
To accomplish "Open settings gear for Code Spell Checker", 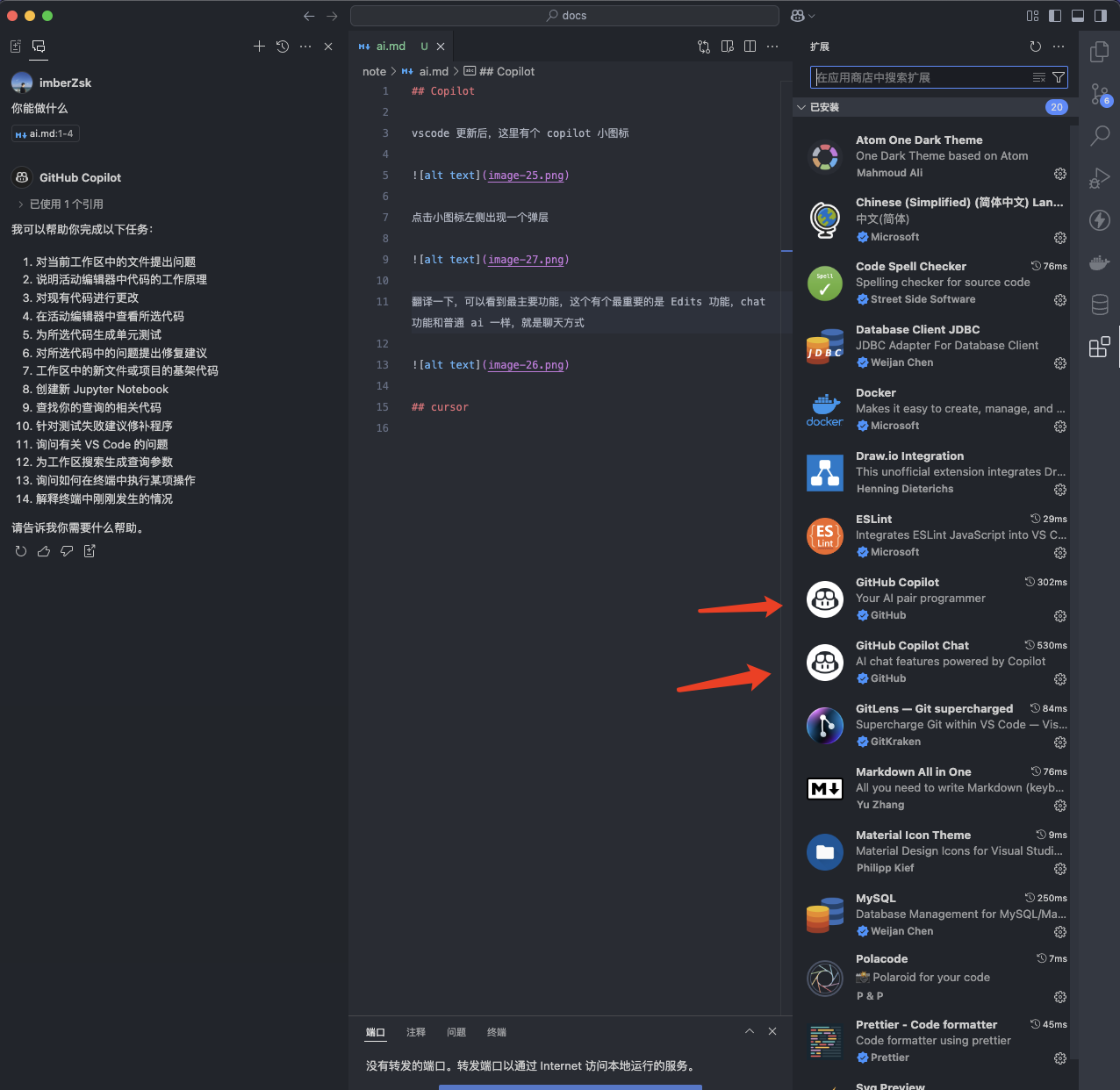I will click(1060, 300).
